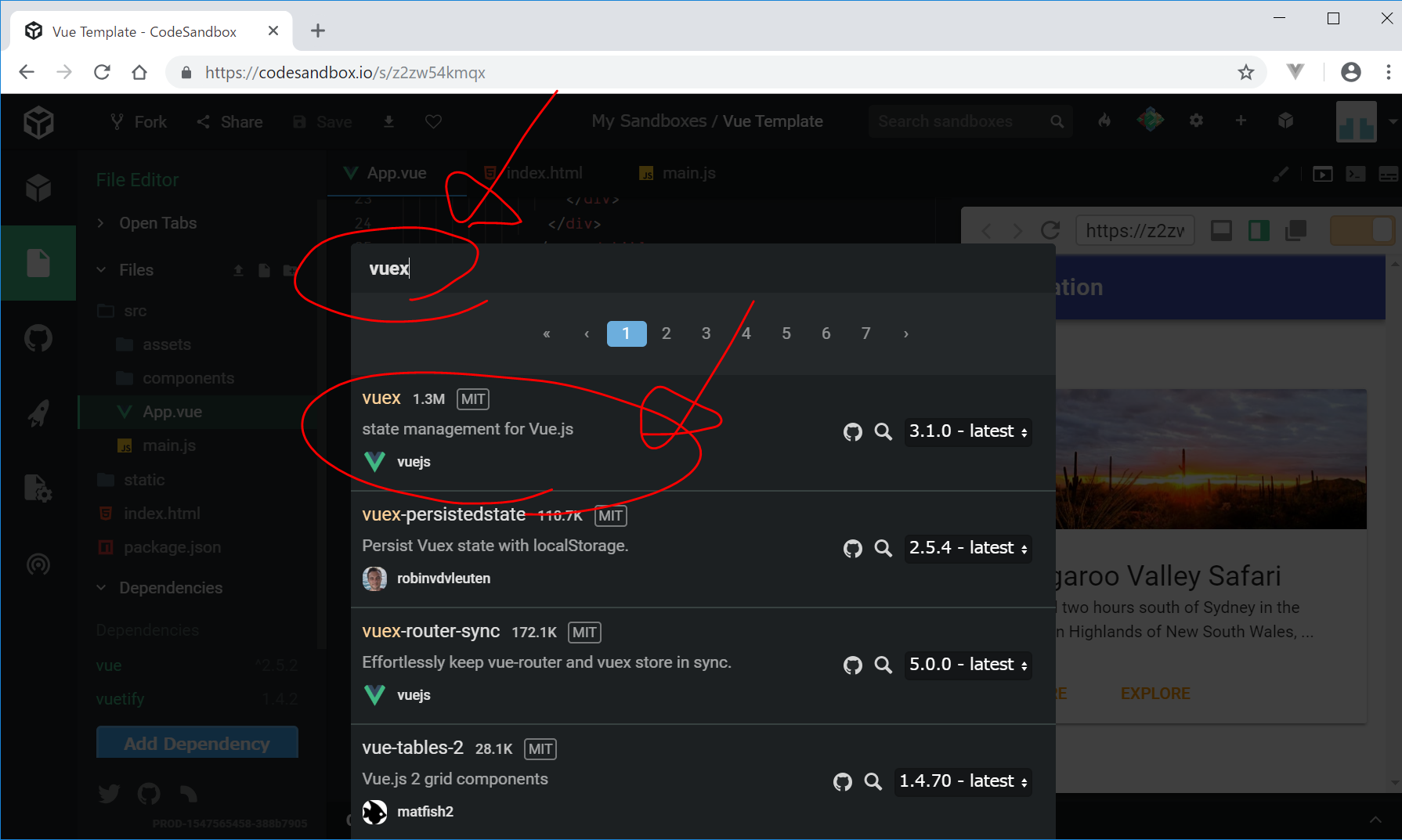This screenshot has height=840, width=1402.
Task: Toggle the orange preview switch
Action: (x=1363, y=230)
